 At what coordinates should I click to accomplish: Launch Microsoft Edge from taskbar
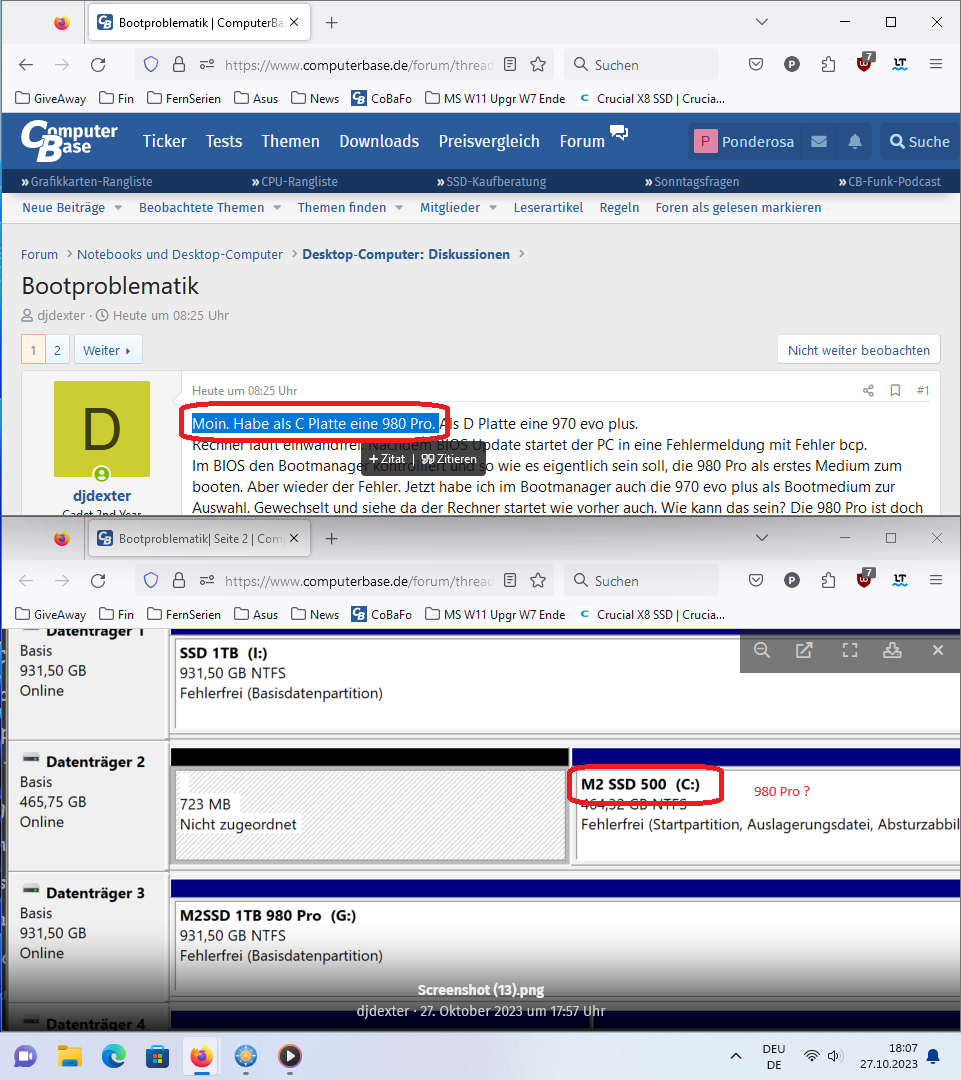[114, 1056]
